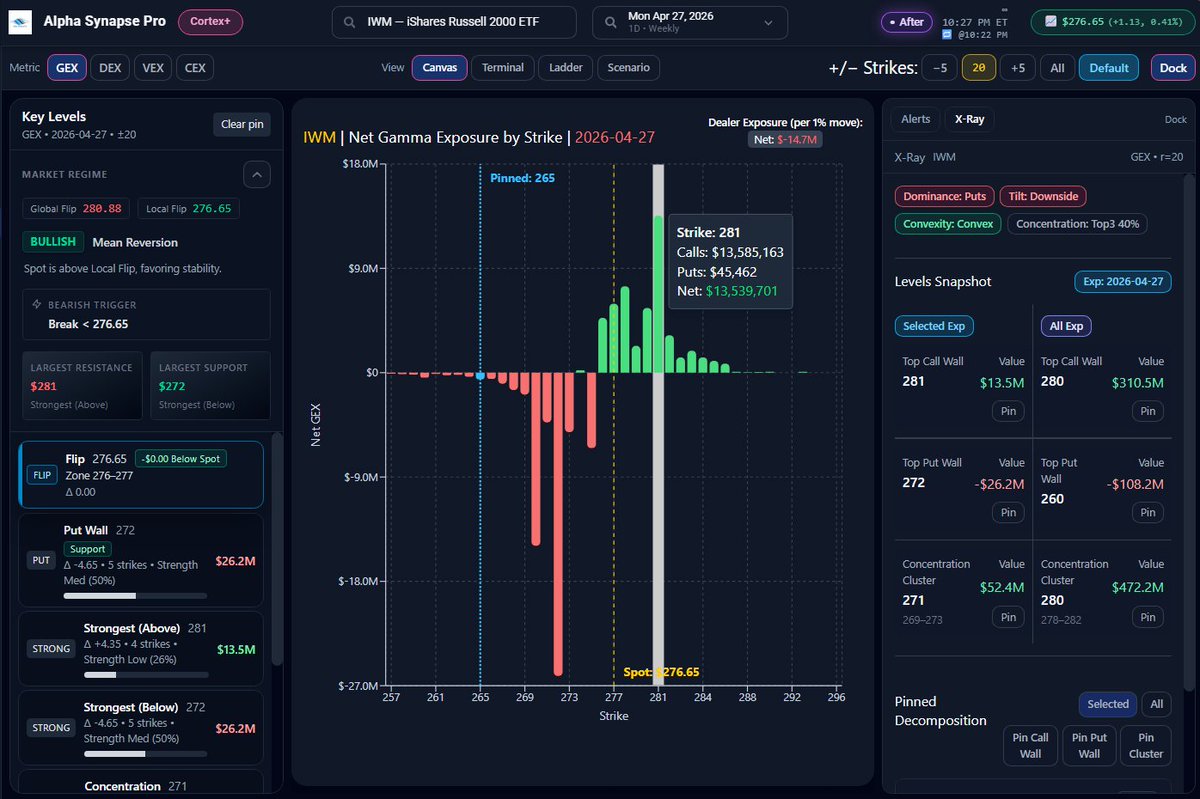Click the blue pinned dot at strike 265
This screenshot has width=1200, height=799.
[481, 375]
